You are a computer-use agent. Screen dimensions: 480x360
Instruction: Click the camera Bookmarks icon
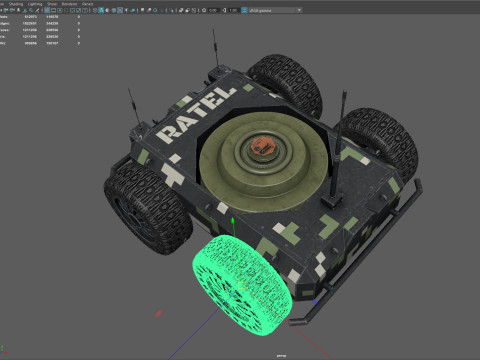pyautogui.click(x=18, y=10)
